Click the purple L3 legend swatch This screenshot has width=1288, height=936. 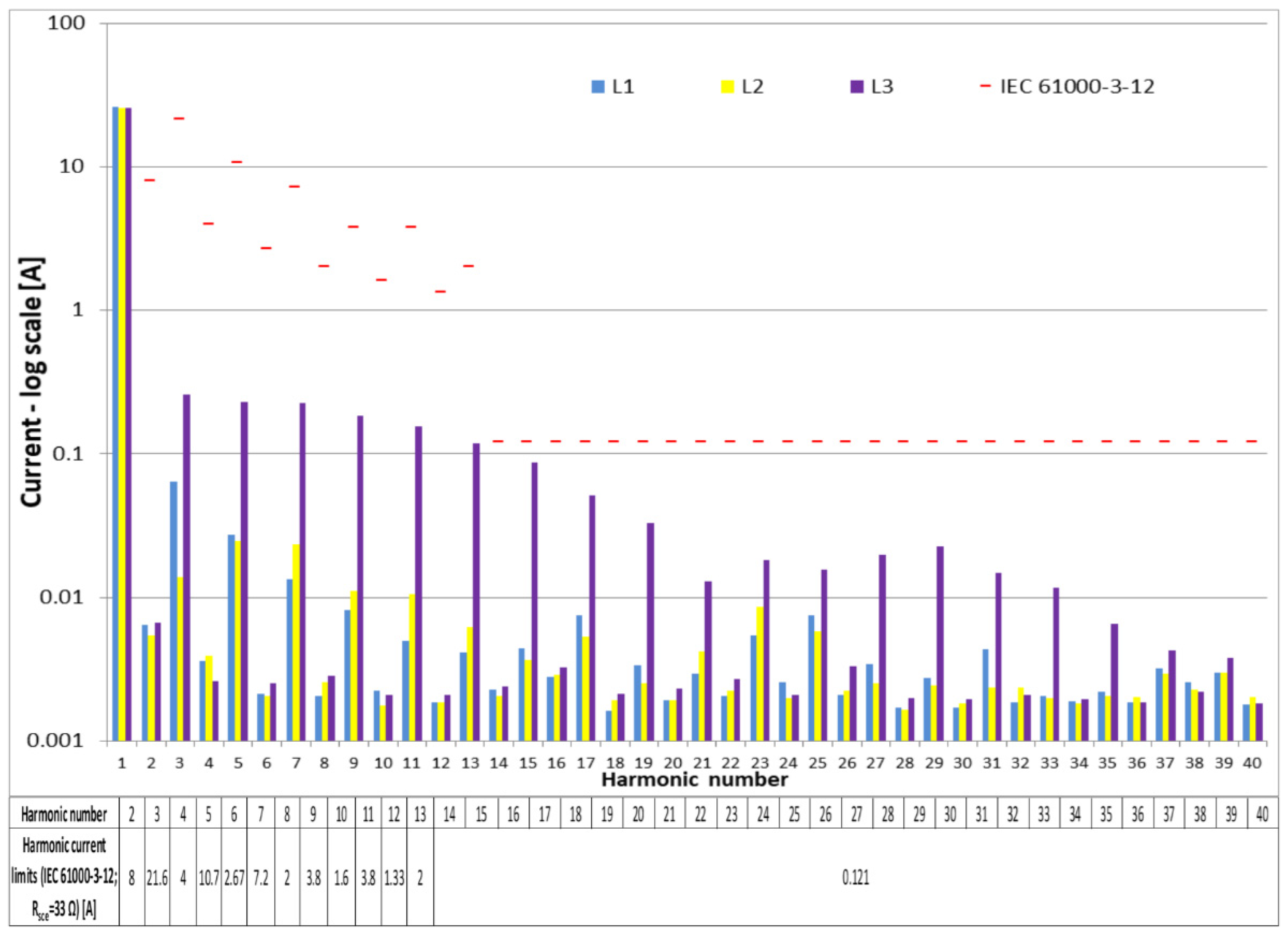click(x=856, y=87)
